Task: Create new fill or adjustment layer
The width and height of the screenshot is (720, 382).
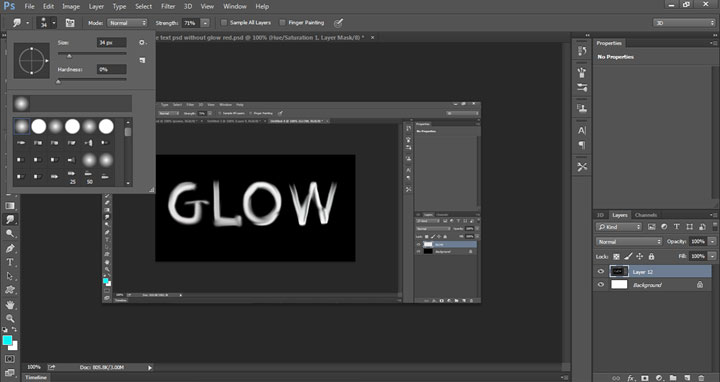Action: [x=659, y=378]
